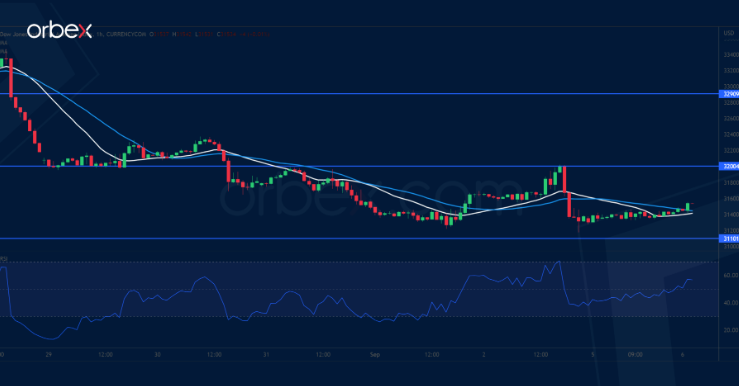
Task: Select the top horizontal line at 32909
Action: 359,94
